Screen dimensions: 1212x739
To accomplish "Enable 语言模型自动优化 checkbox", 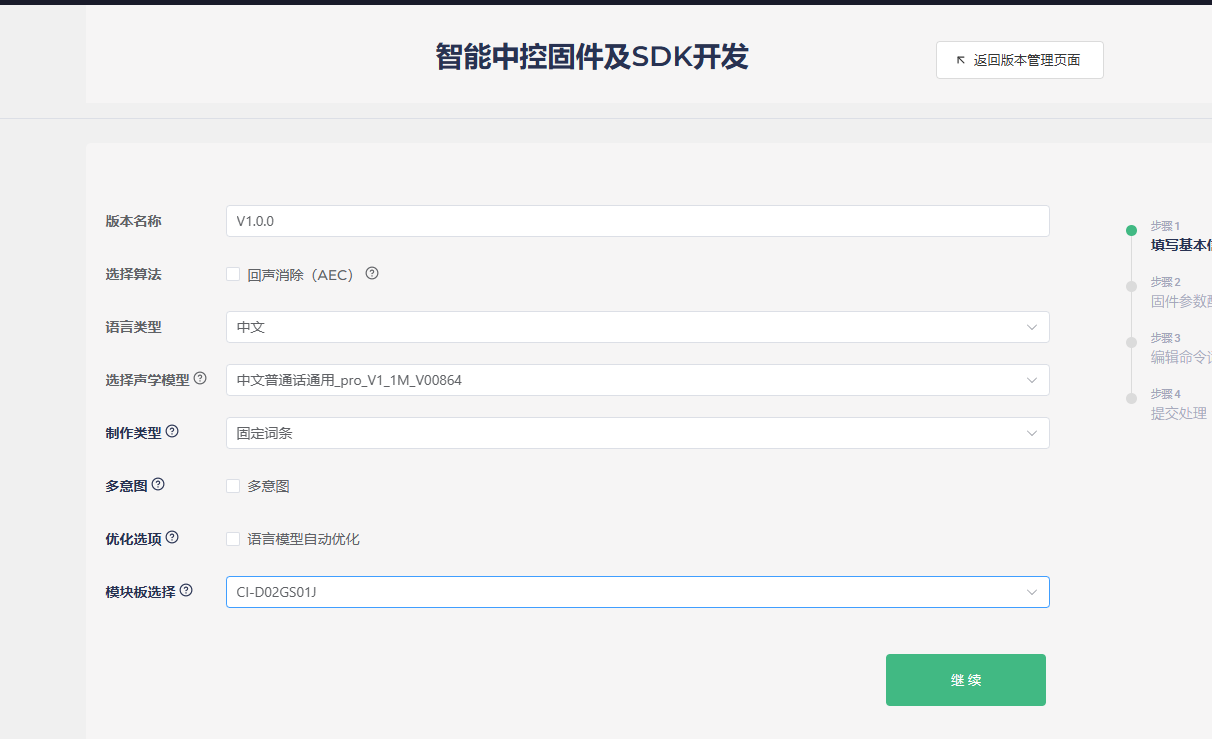I will coord(233,539).
